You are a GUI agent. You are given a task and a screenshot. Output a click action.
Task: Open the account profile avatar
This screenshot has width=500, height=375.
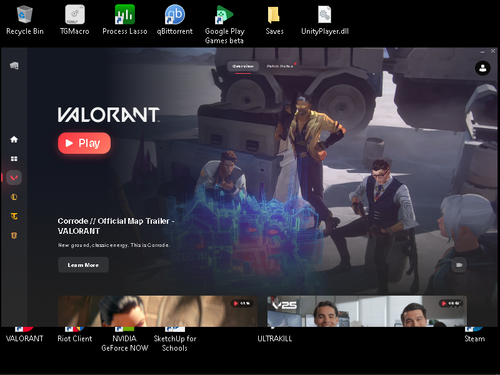pyautogui.click(x=482, y=68)
